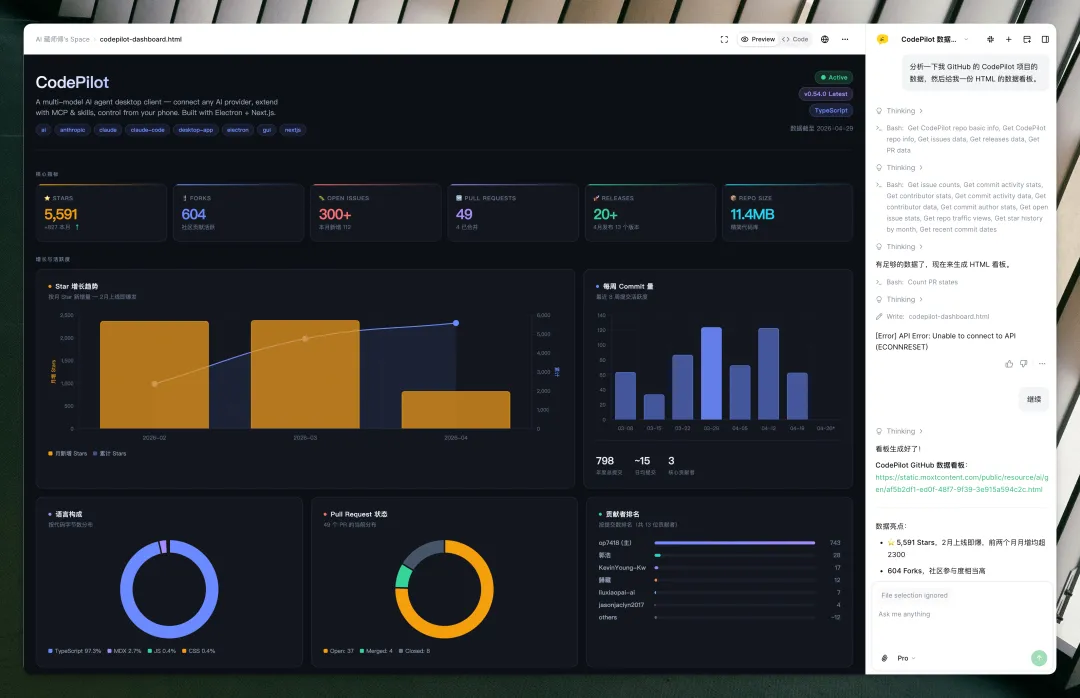Toggle MDX 2.7% legend item
This screenshot has width=1080, height=698.
pyautogui.click(x=124, y=651)
